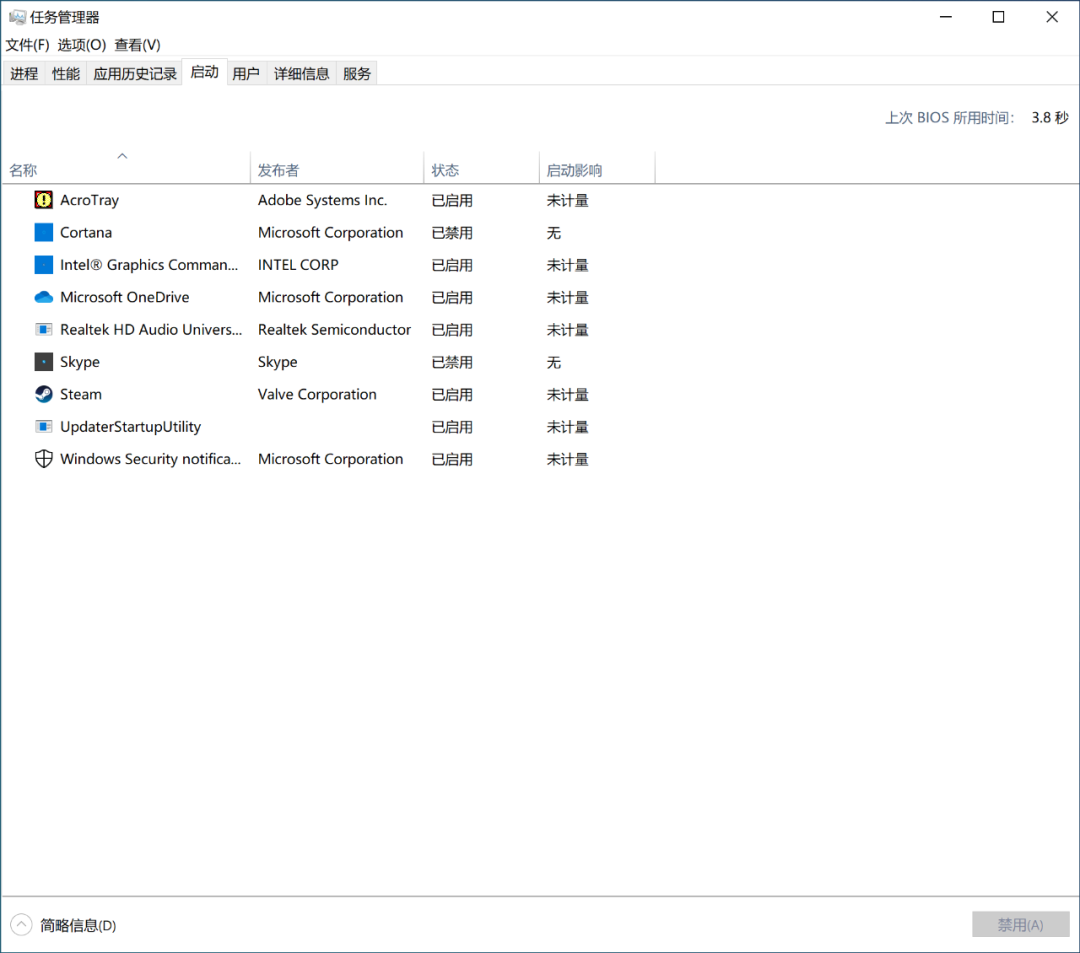Close the Task Manager window
This screenshot has height=953, width=1080.
[x=1052, y=17]
